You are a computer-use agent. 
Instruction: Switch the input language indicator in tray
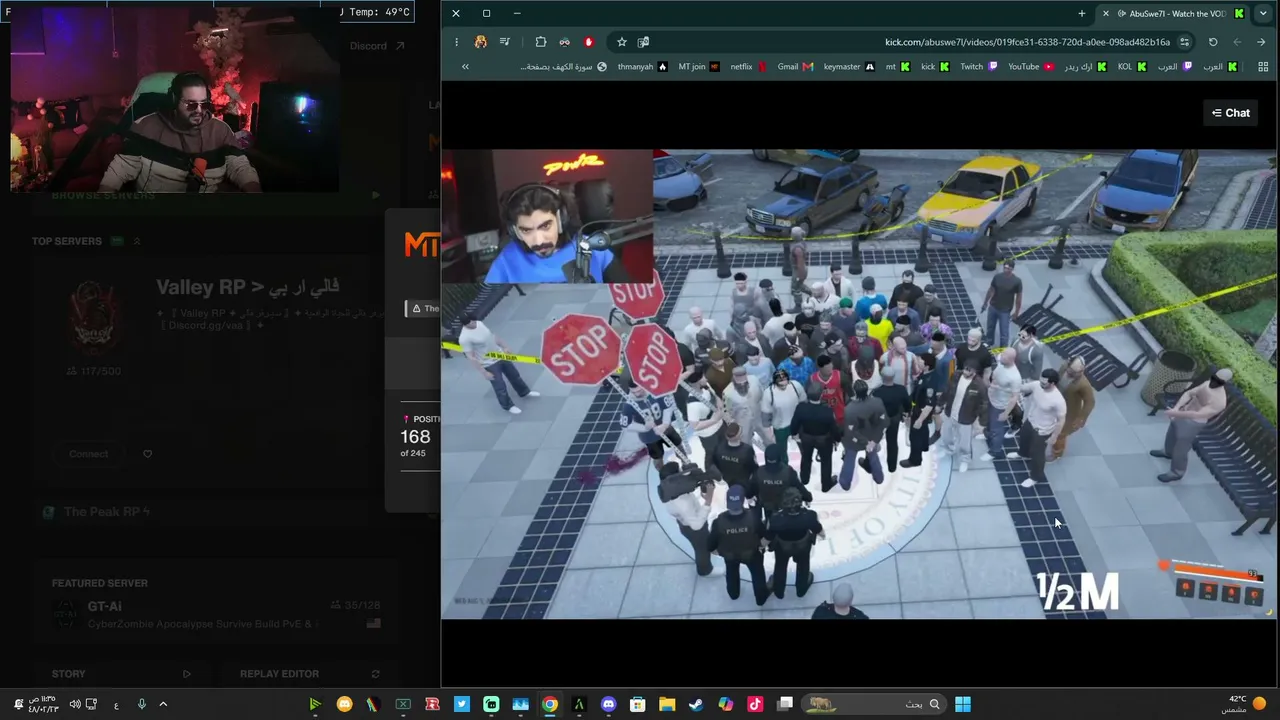[116, 704]
